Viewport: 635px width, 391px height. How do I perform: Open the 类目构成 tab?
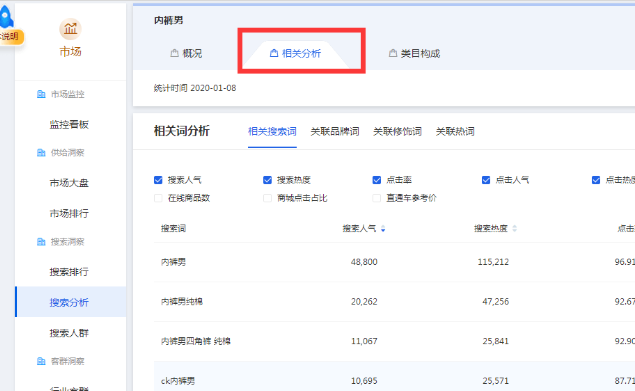[x=414, y=53]
